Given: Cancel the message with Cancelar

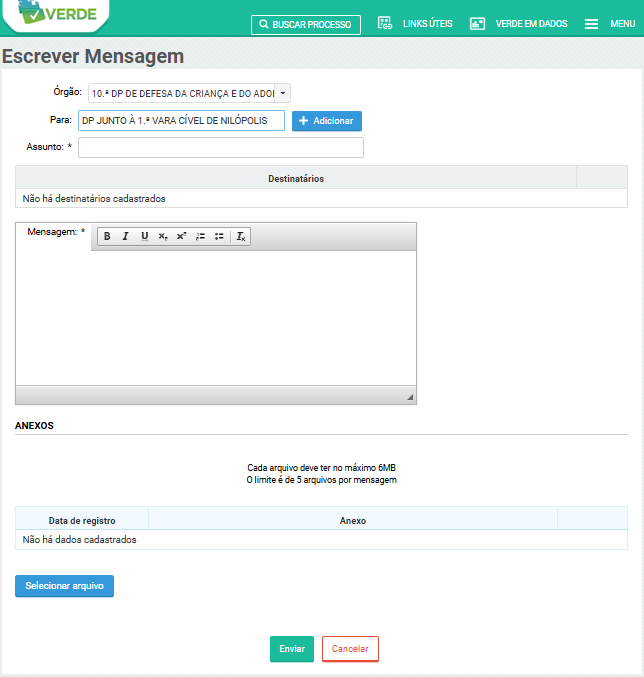Looking at the screenshot, I should click(x=350, y=649).
